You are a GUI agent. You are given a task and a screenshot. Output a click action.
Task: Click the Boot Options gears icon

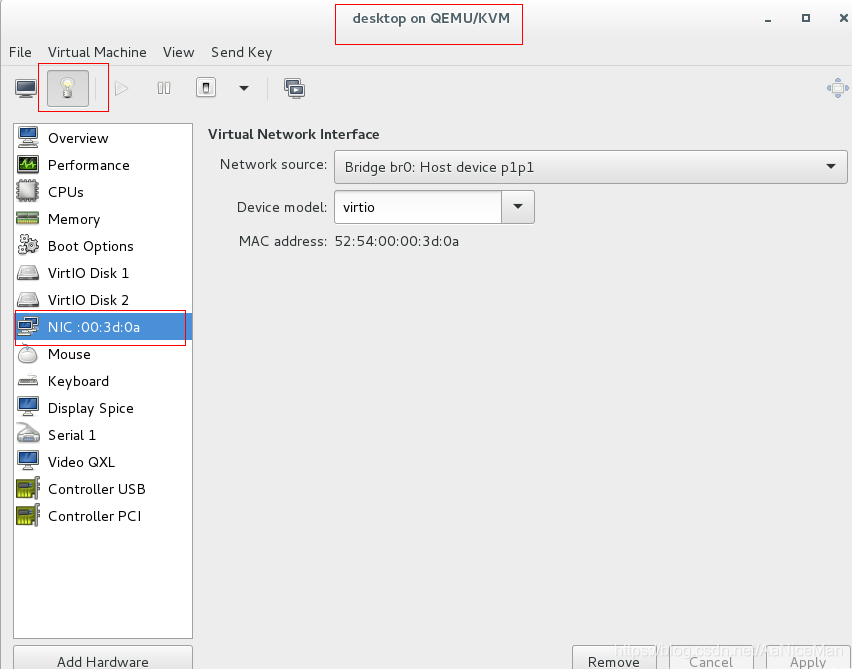tap(28, 245)
